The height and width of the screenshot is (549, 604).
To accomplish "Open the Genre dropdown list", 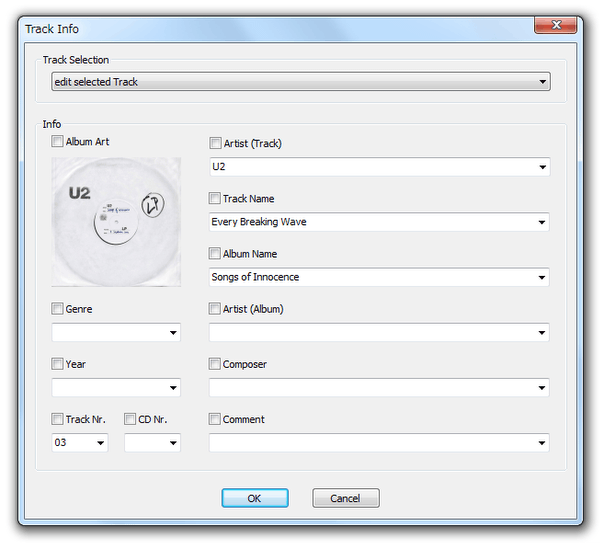I will pos(173,333).
